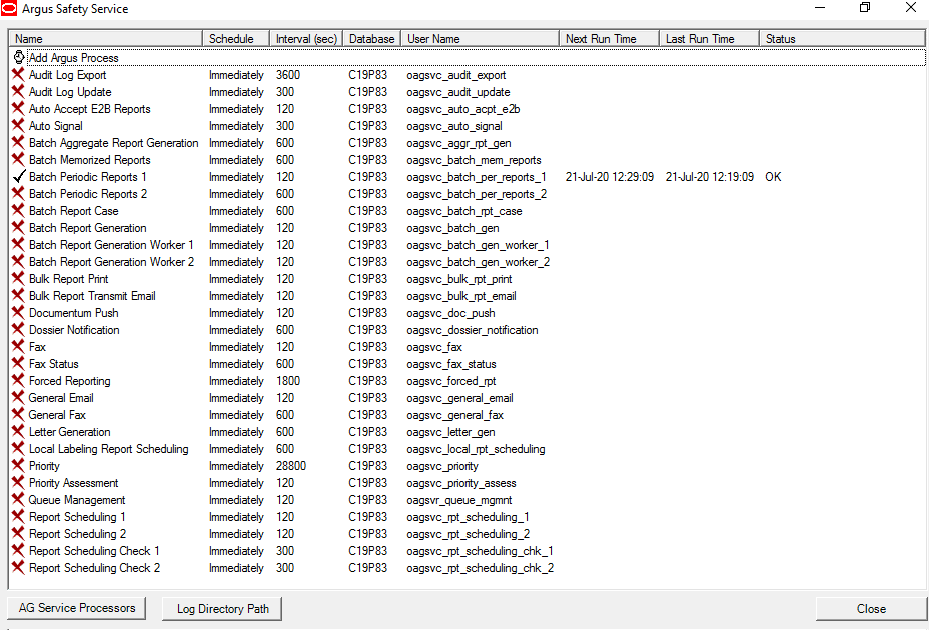The width and height of the screenshot is (929, 630).
Task: Open the Log Directory Path button
Action: pos(222,609)
